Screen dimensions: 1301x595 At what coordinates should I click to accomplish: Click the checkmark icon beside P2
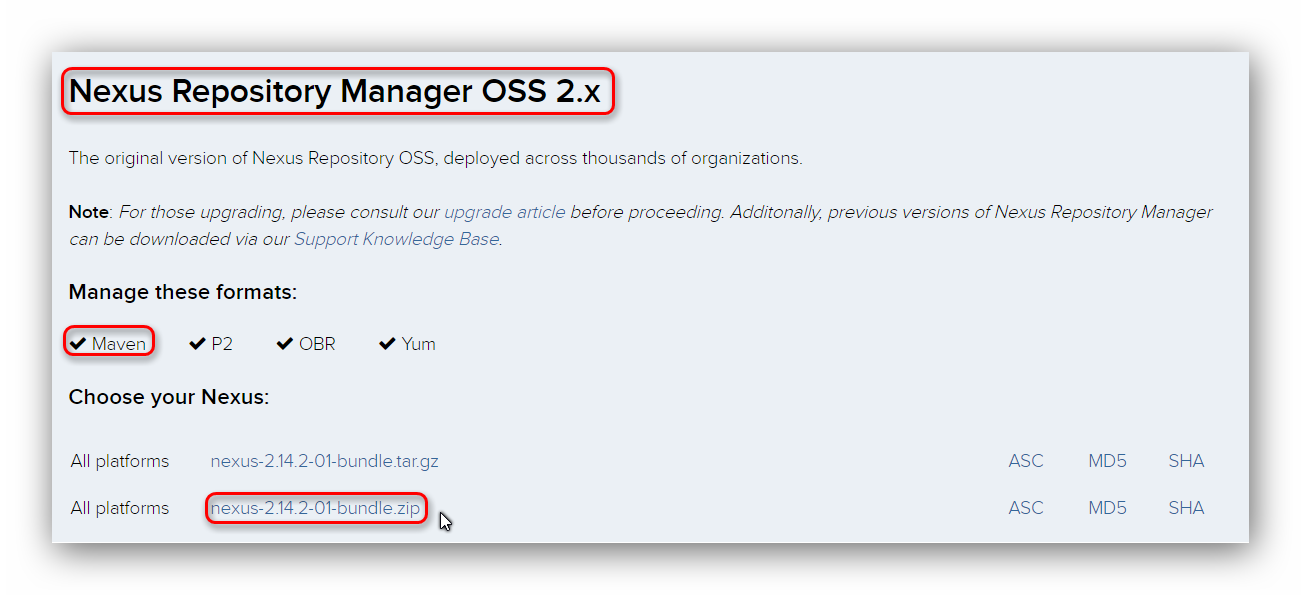pyautogui.click(x=197, y=343)
